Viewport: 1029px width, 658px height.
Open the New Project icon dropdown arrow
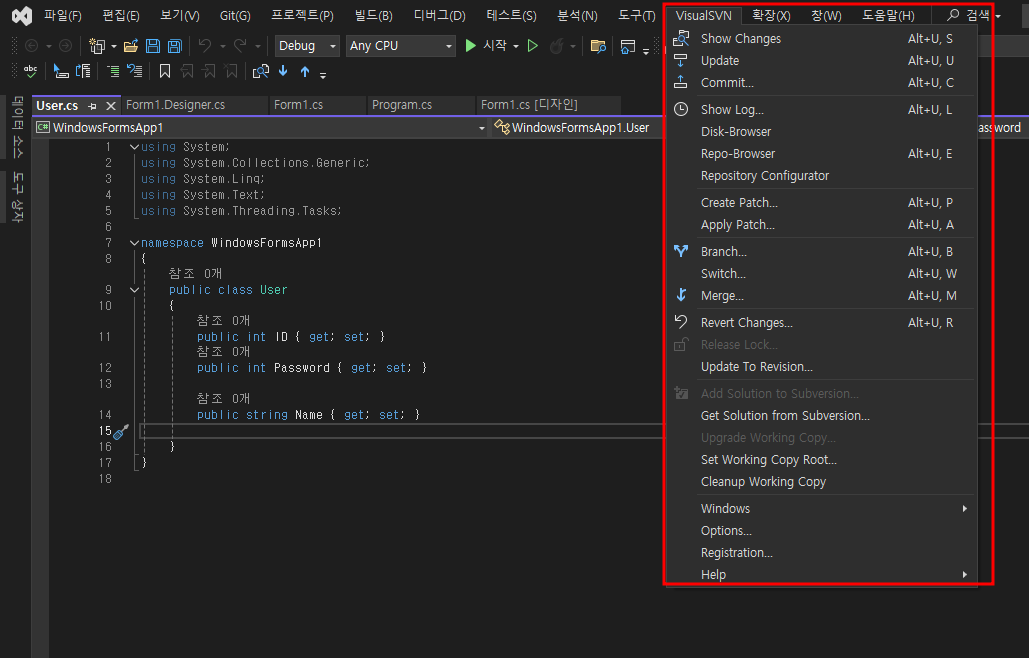(114, 47)
